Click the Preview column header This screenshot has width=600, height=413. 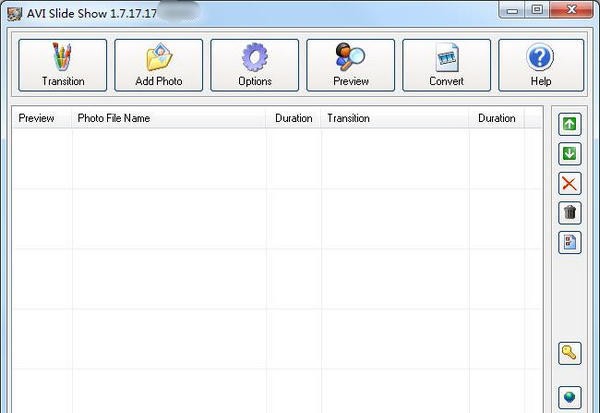click(42, 118)
